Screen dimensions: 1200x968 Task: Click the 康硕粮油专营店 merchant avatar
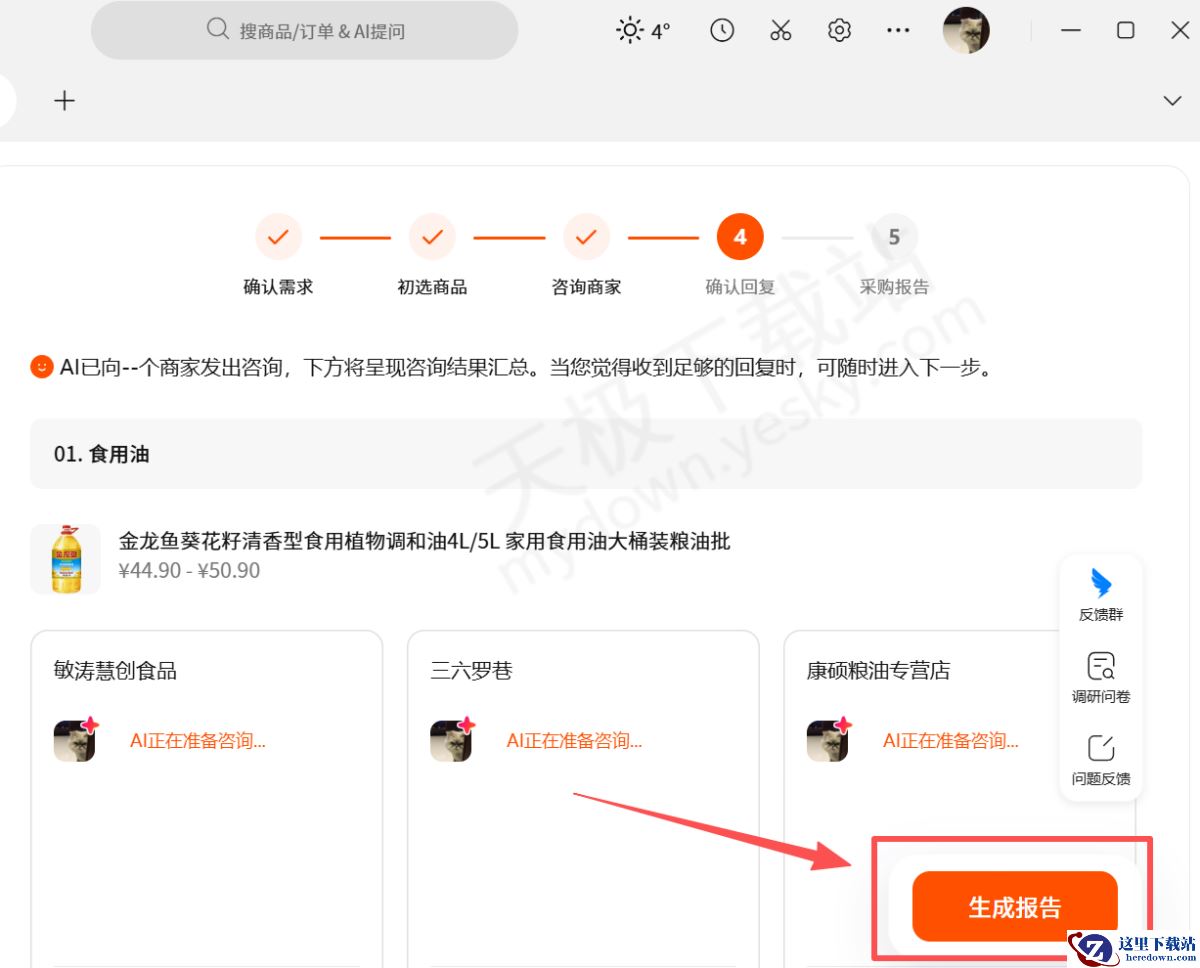[828, 740]
